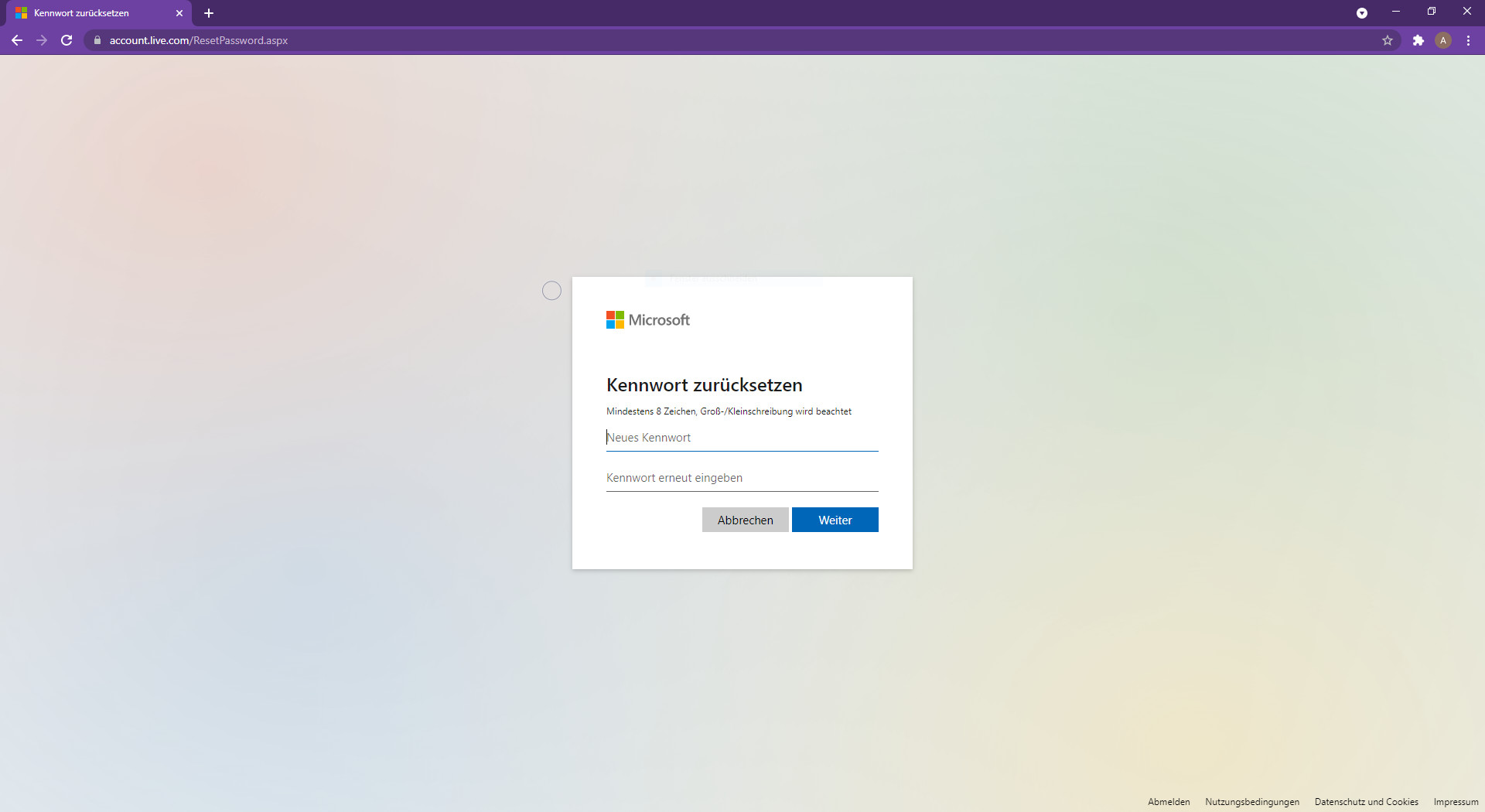Click the padlock site security icon
This screenshot has width=1485, height=812.
[x=97, y=40]
